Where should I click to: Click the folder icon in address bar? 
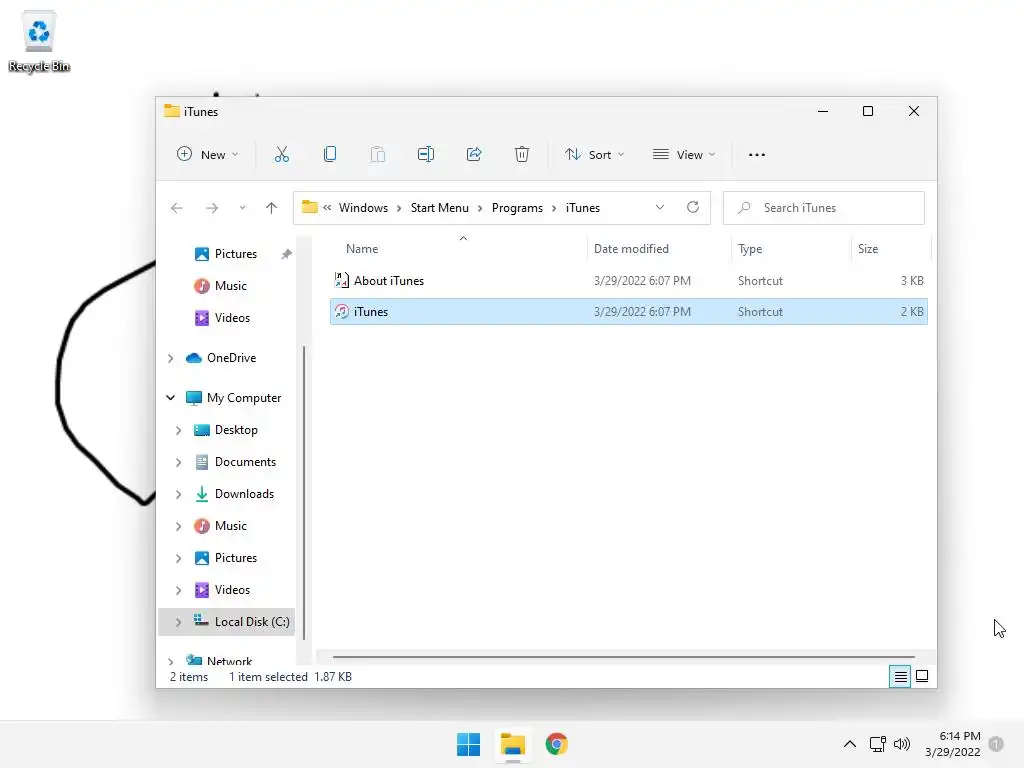pyautogui.click(x=310, y=207)
